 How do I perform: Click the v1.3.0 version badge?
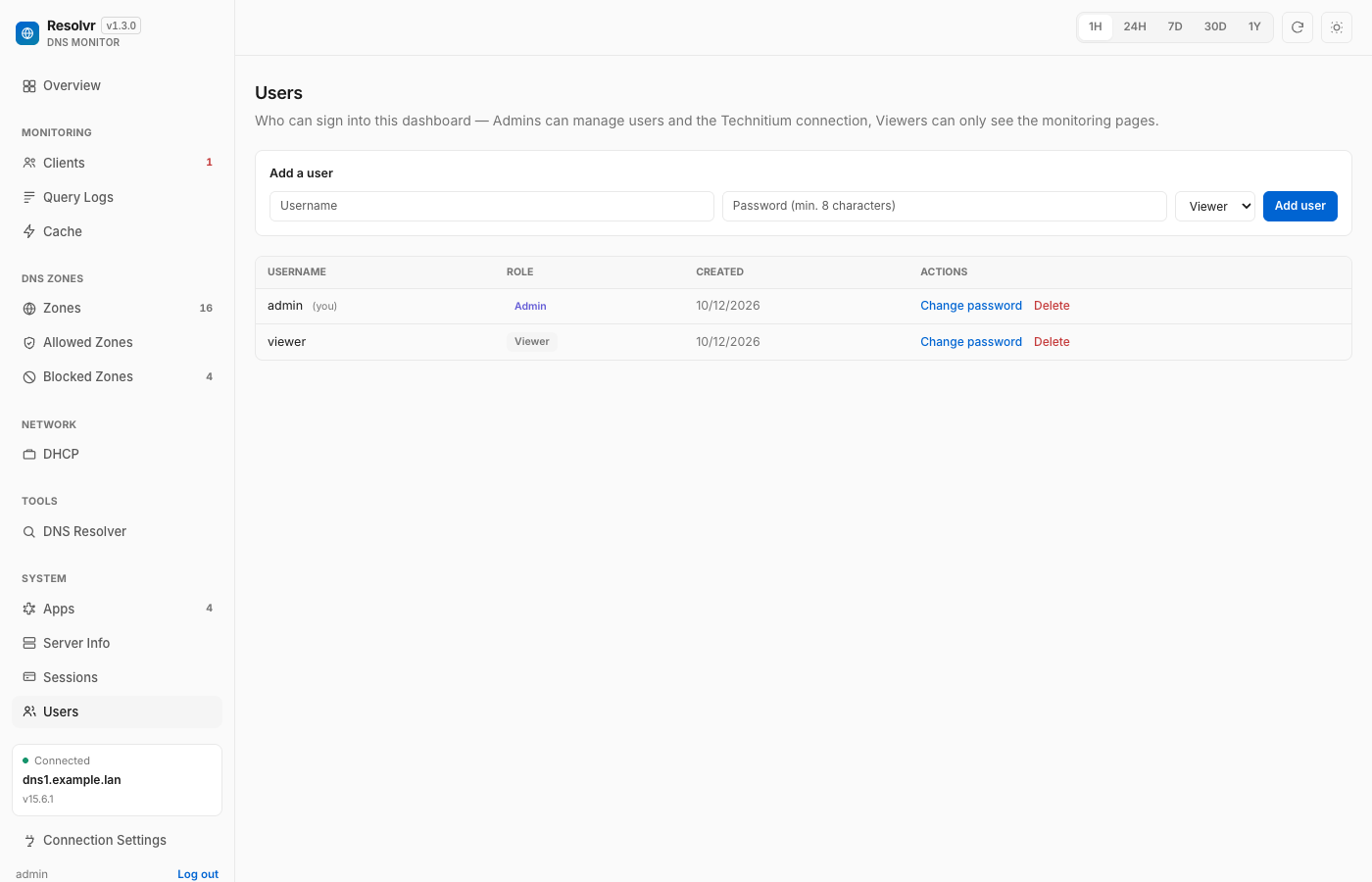[122, 25]
